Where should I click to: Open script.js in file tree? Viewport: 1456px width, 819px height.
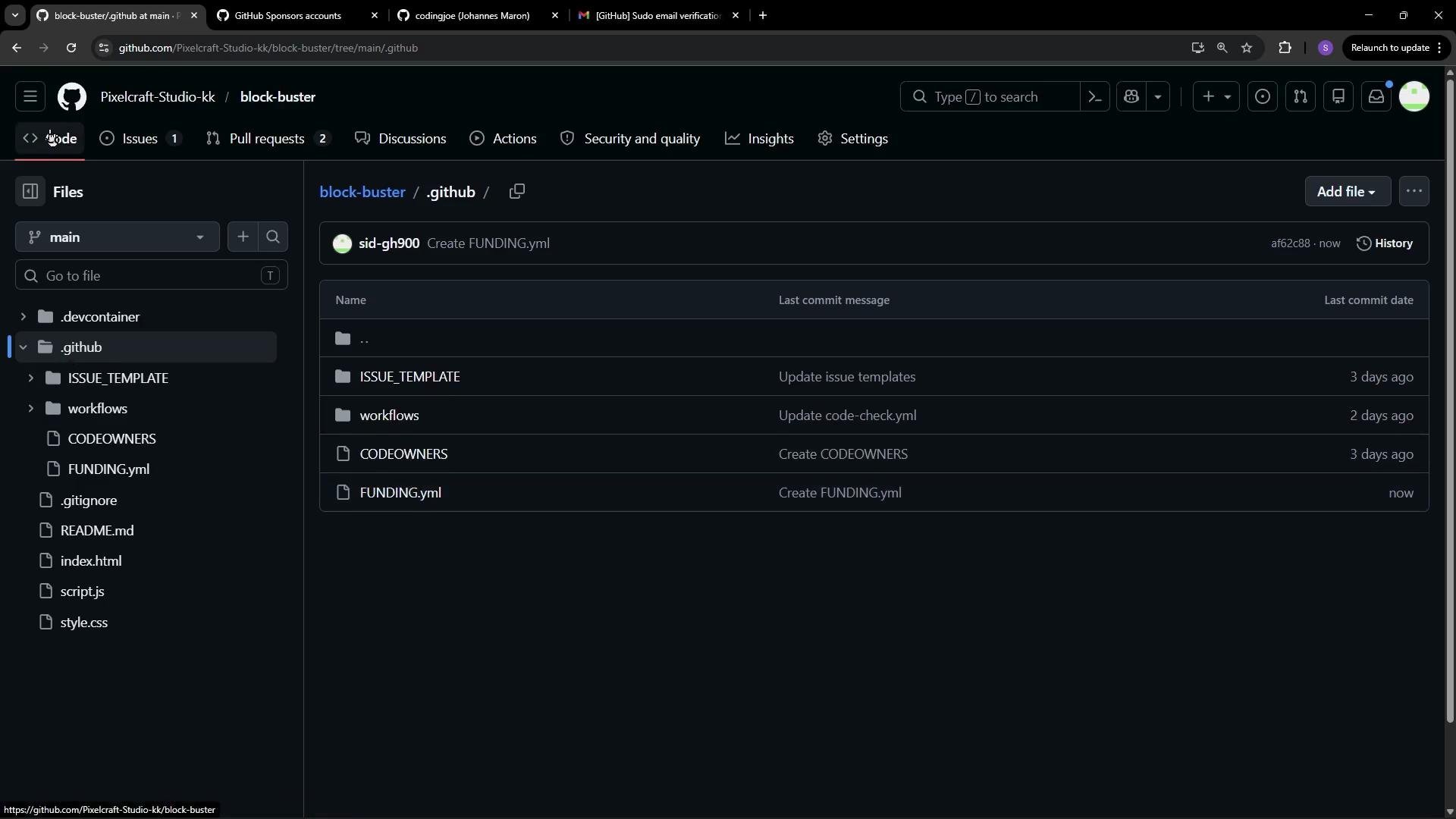tap(82, 591)
